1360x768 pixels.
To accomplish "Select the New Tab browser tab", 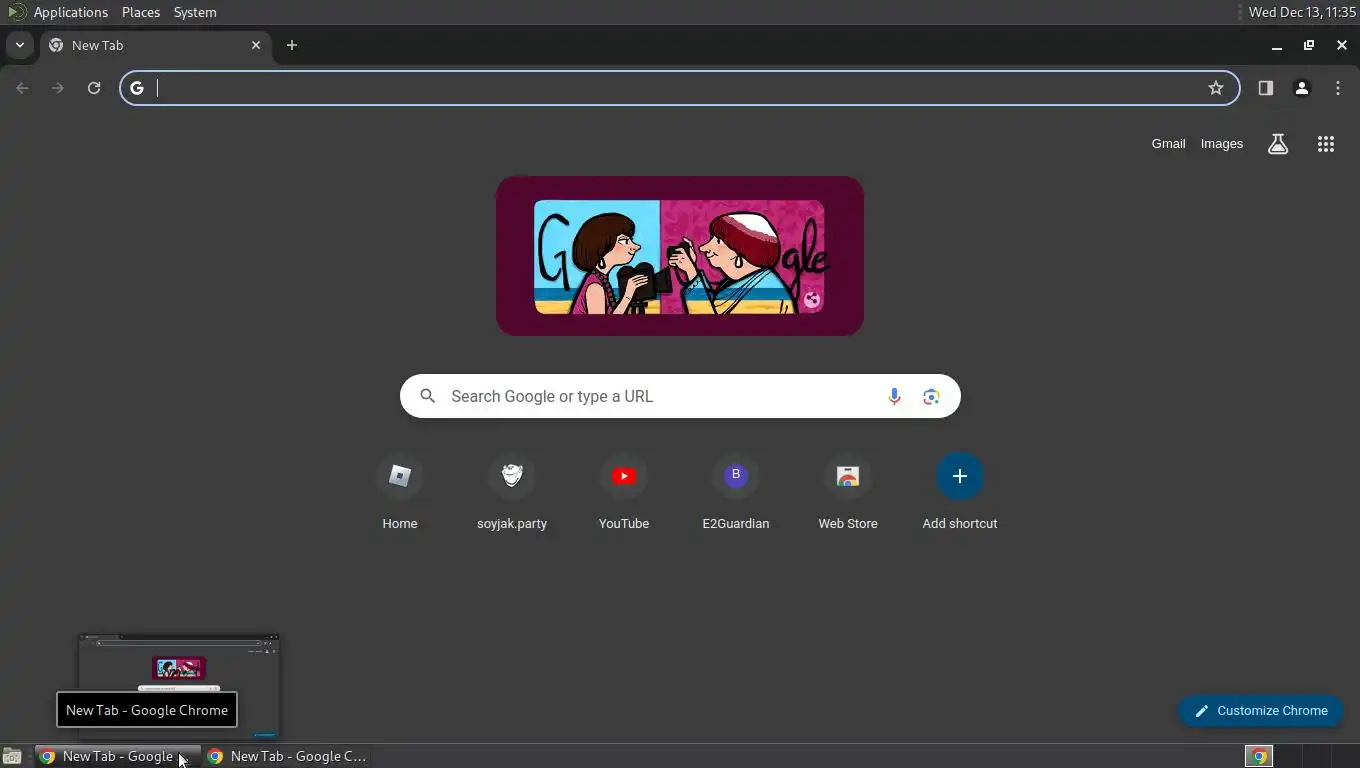I will pos(155,45).
